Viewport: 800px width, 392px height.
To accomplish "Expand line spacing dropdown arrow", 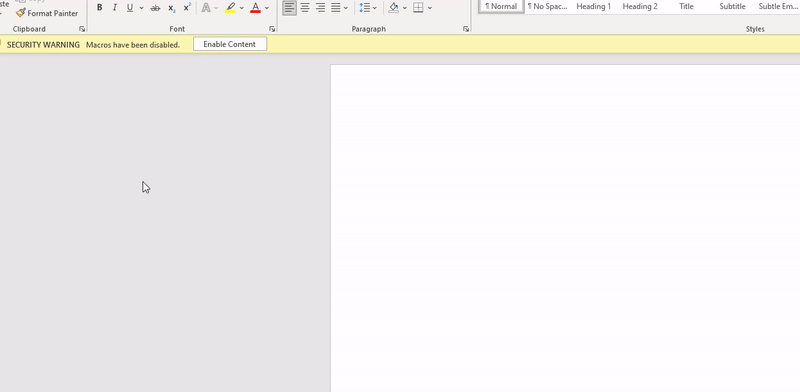I will coord(375,8).
